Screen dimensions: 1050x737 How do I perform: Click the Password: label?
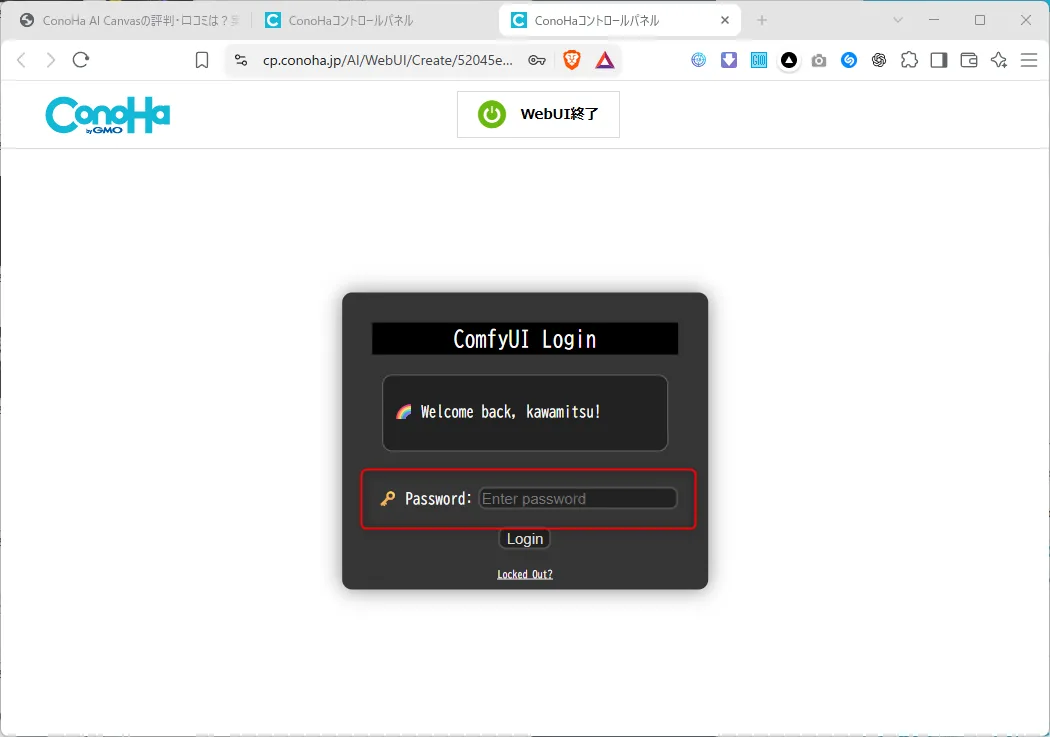click(x=439, y=499)
